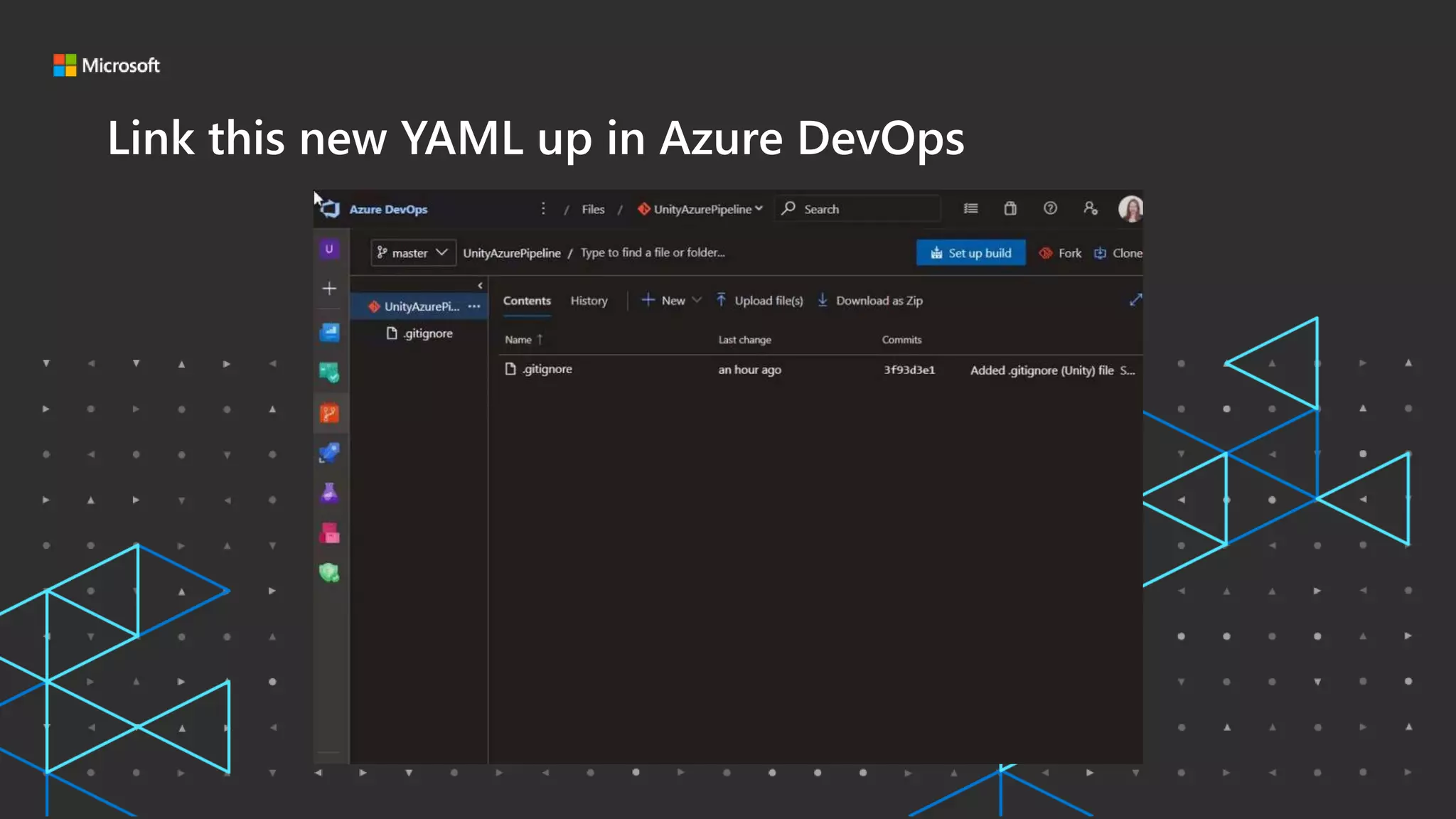Expand the master branch selector
The height and width of the screenshot is (819, 1456).
(x=413, y=253)
